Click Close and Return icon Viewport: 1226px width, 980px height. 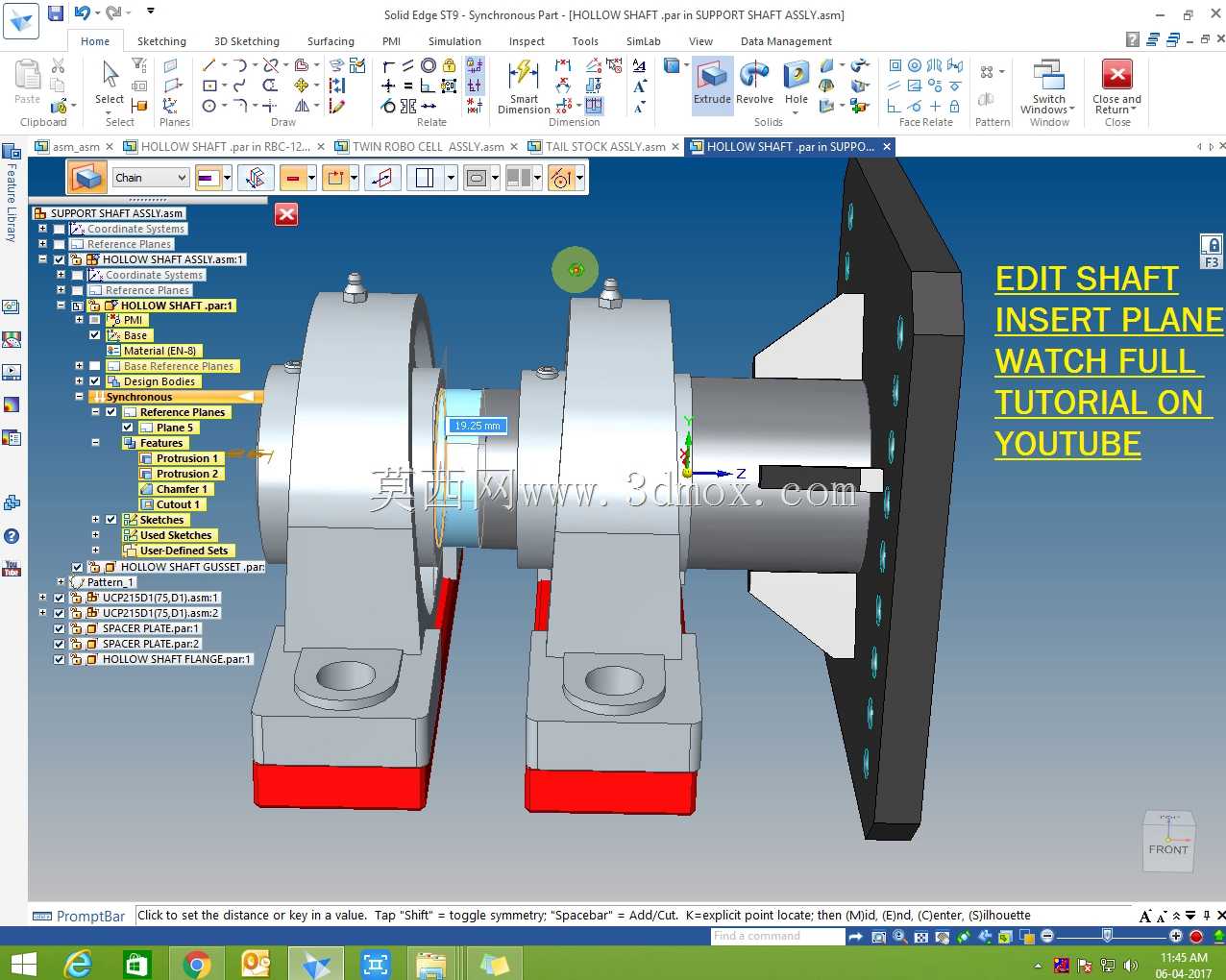(x=1116, y=86)
